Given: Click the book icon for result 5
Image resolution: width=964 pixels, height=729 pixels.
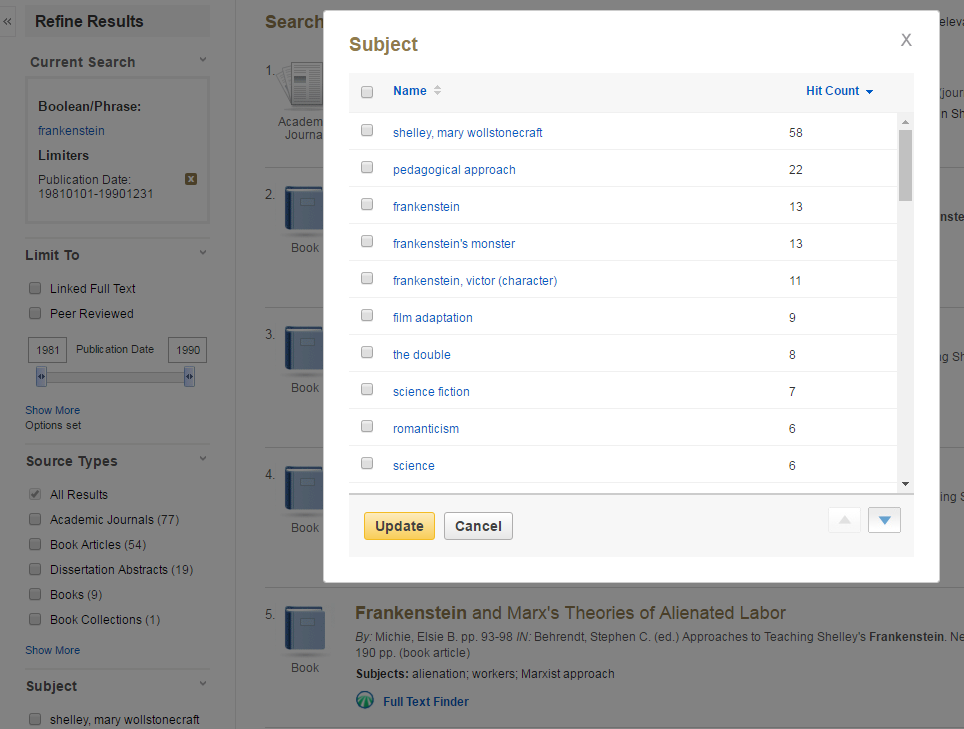Looking at the screenshot, I should pos(304,629).
